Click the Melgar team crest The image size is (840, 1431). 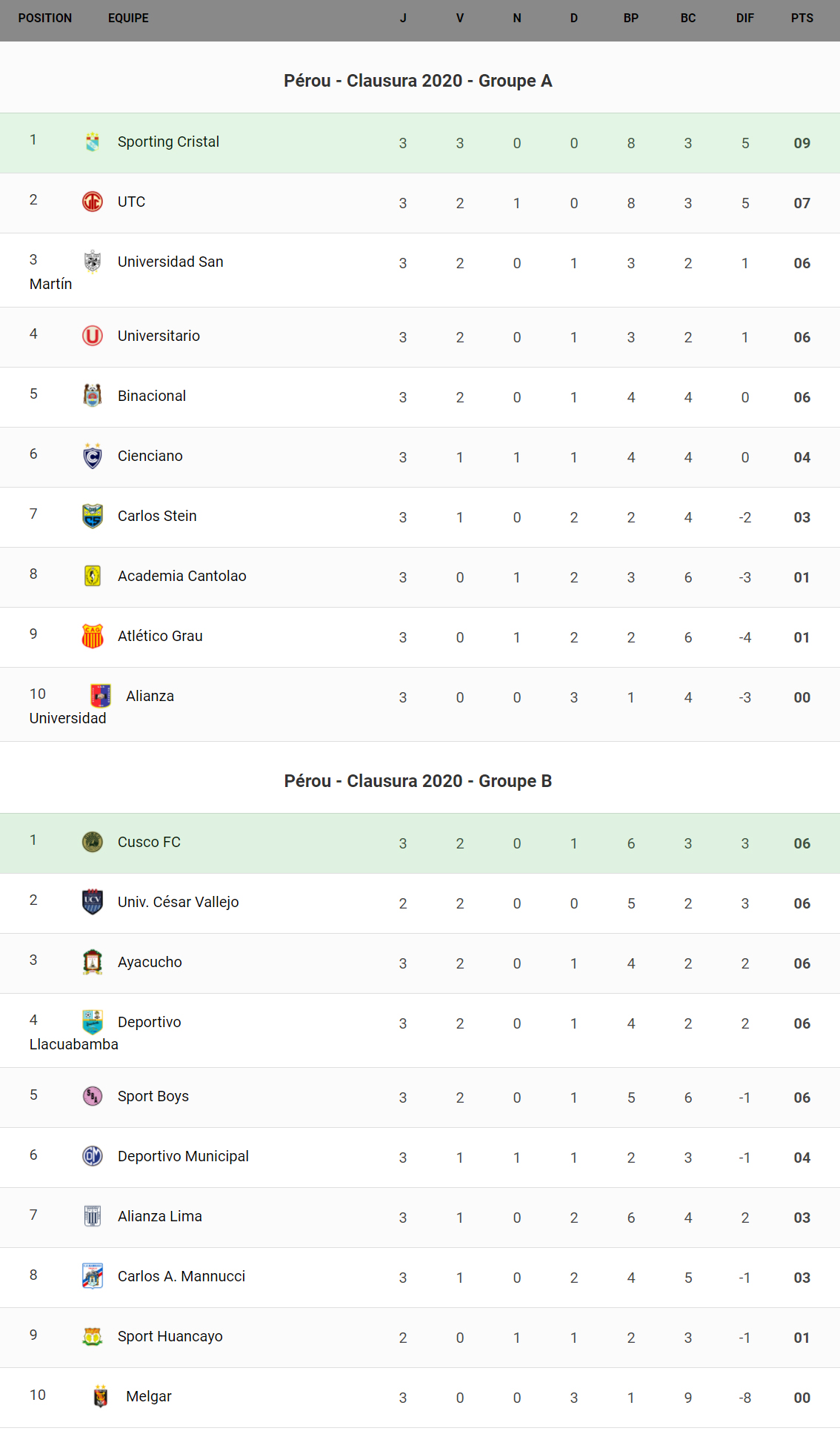pyautogui.click(x=101, y=1396)
